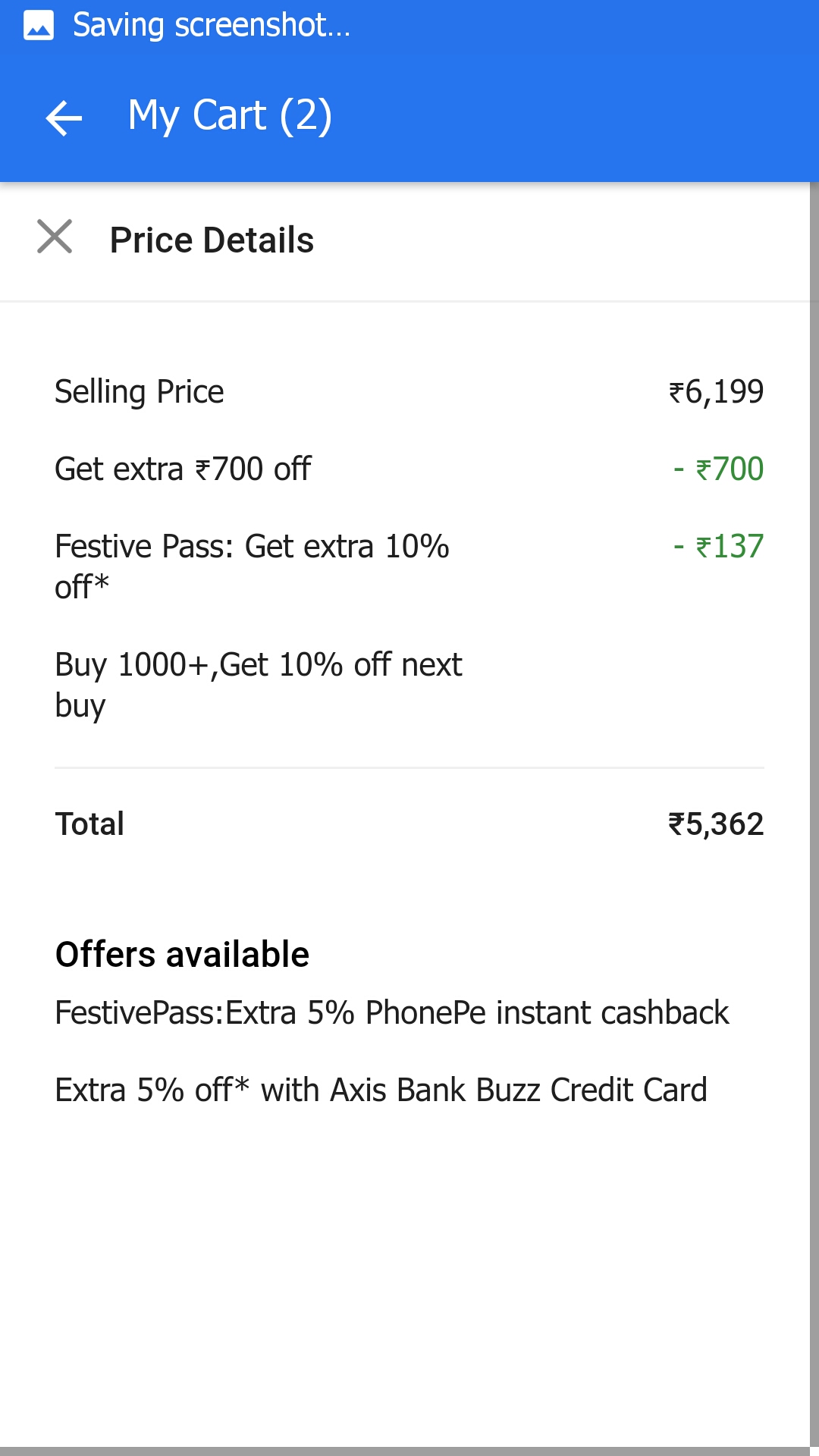Tap the screenshot image icon in status bar
Viewport: 819px width, 1456px height.
point(39,25)
